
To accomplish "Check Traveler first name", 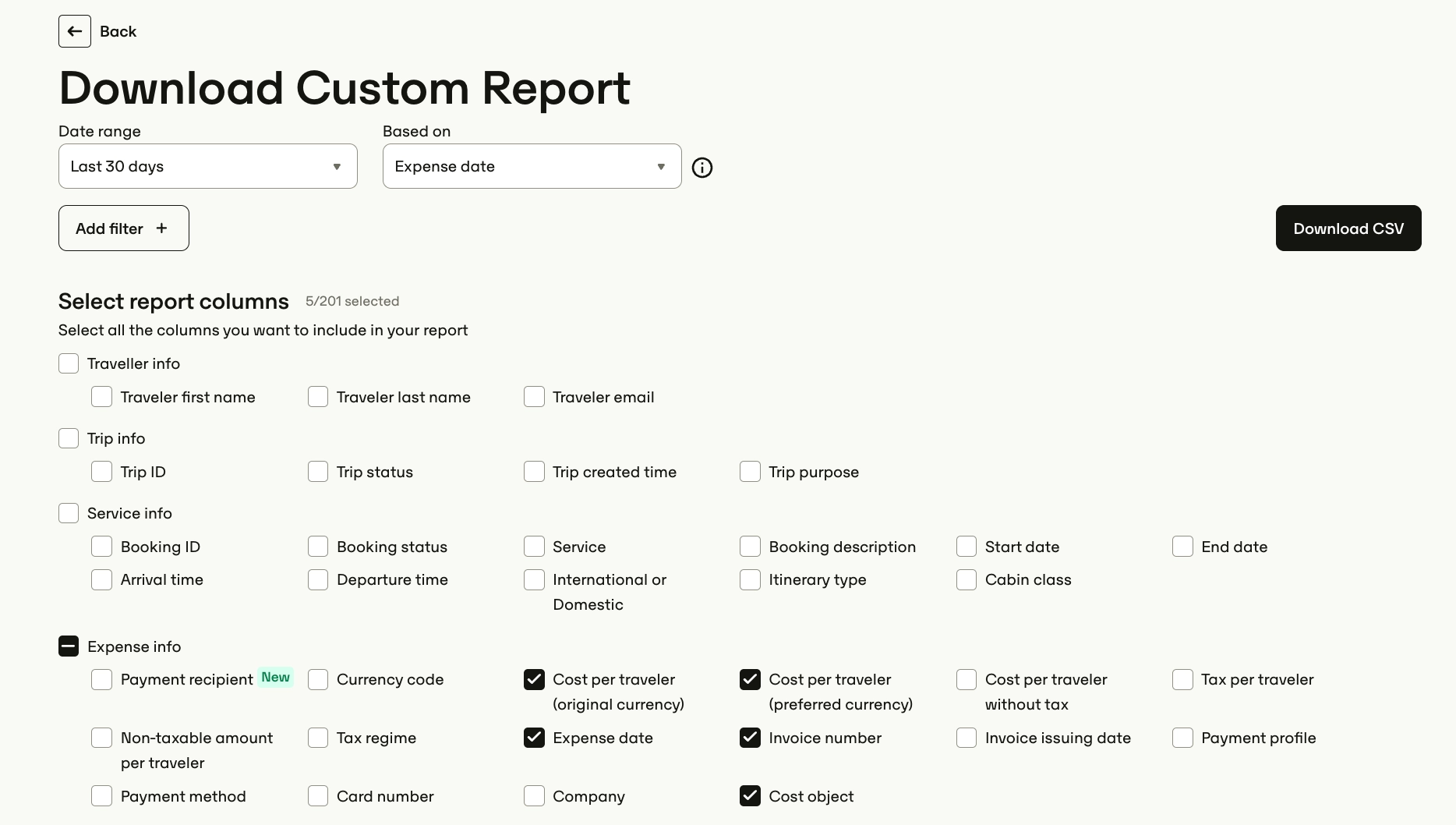I will point(101,397).
